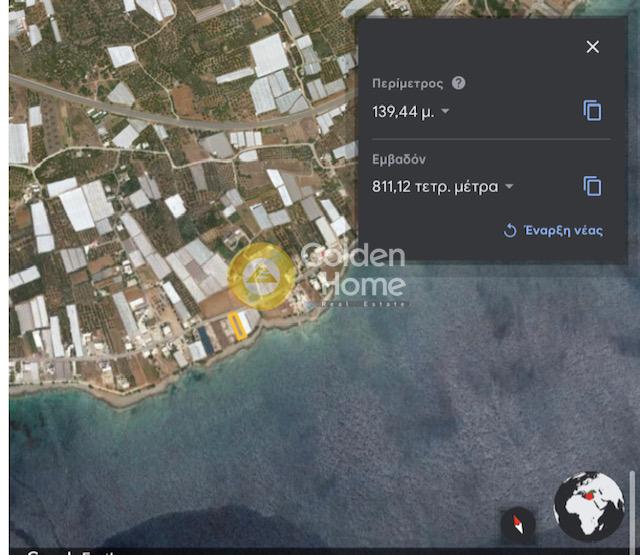Copy the perimeter value 139,44 μ.
The image size is (640, 555).
point(593,111)
